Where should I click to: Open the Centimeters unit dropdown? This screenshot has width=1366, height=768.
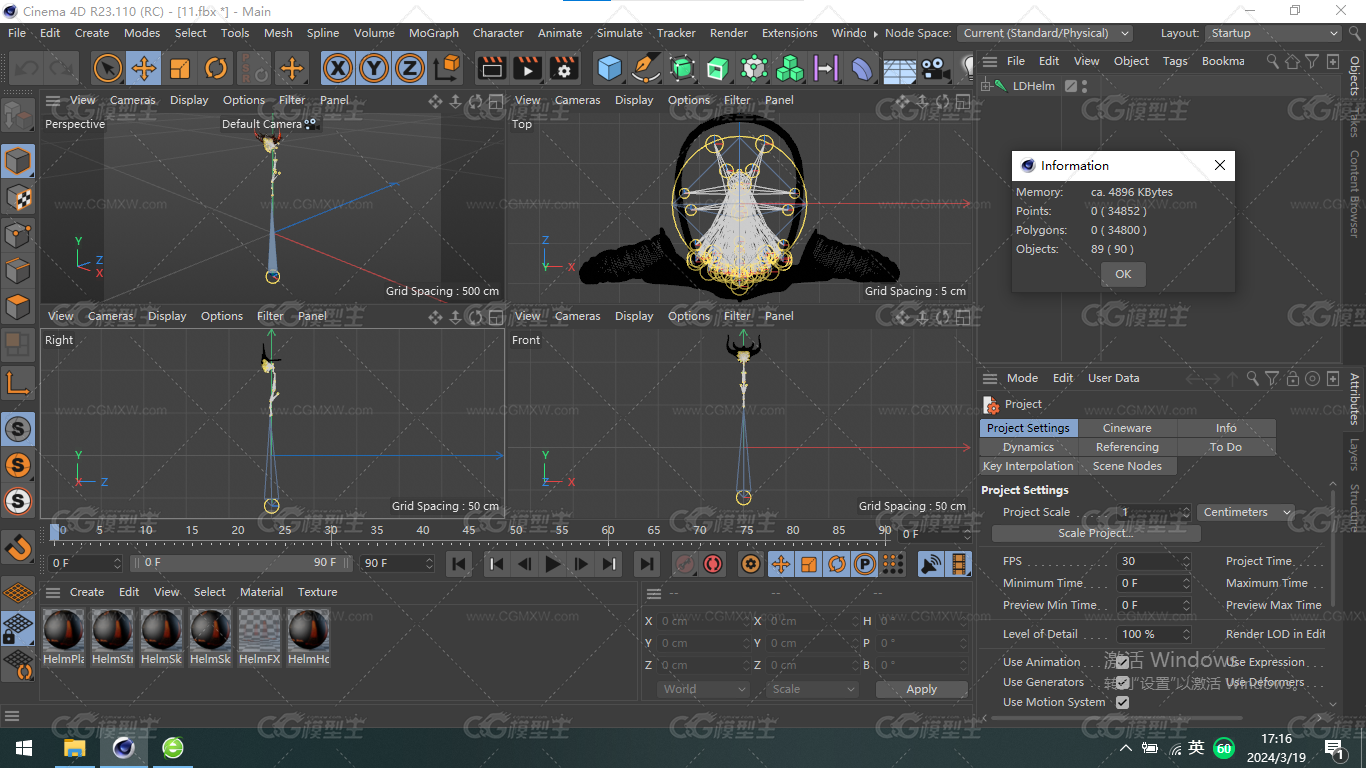[1246, 512]
